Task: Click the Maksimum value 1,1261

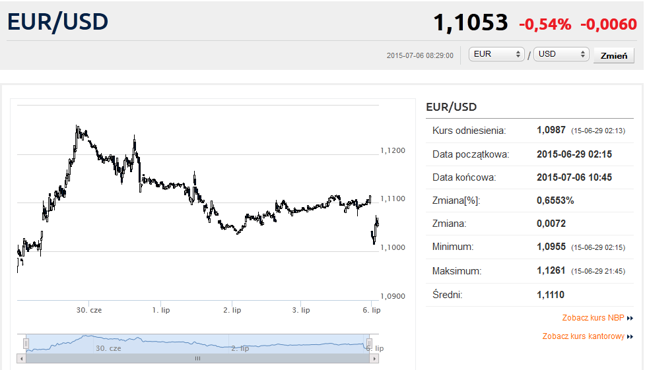Action: 551,270
